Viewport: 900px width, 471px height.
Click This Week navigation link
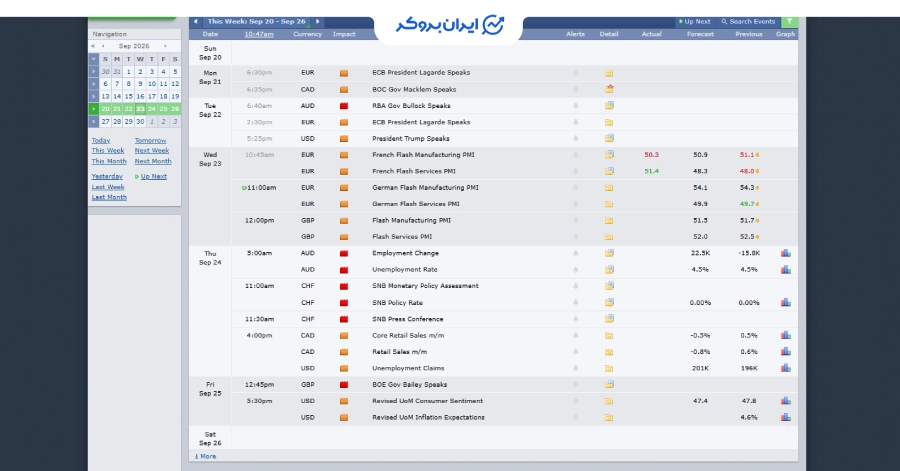(x=108, y=151)
